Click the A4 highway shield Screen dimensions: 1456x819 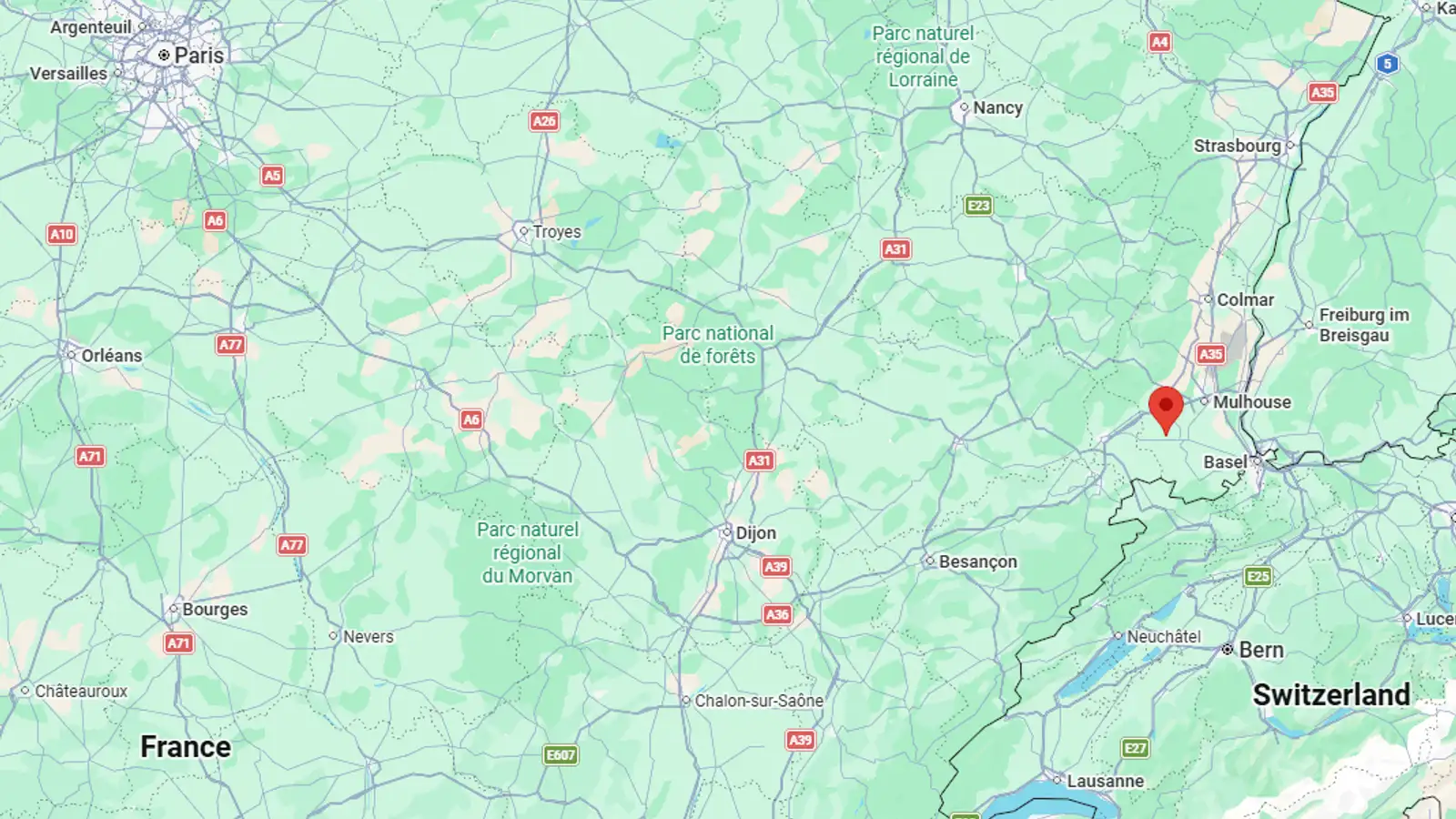click(1159, 42)
